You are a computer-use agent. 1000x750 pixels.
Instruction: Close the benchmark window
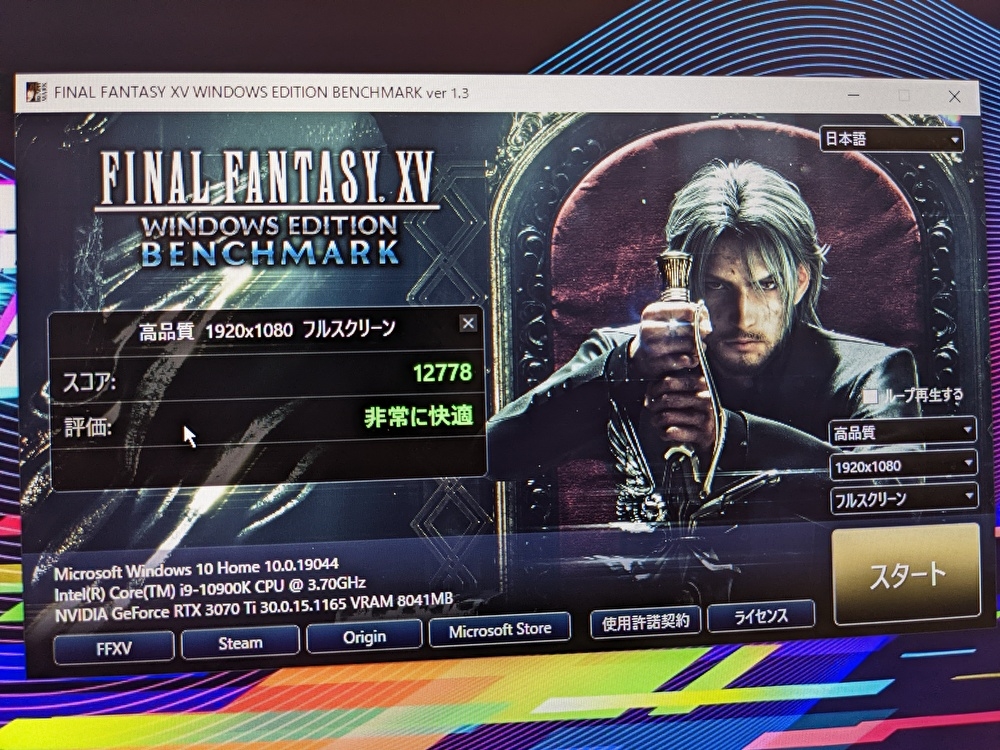[x=954, y=96]
